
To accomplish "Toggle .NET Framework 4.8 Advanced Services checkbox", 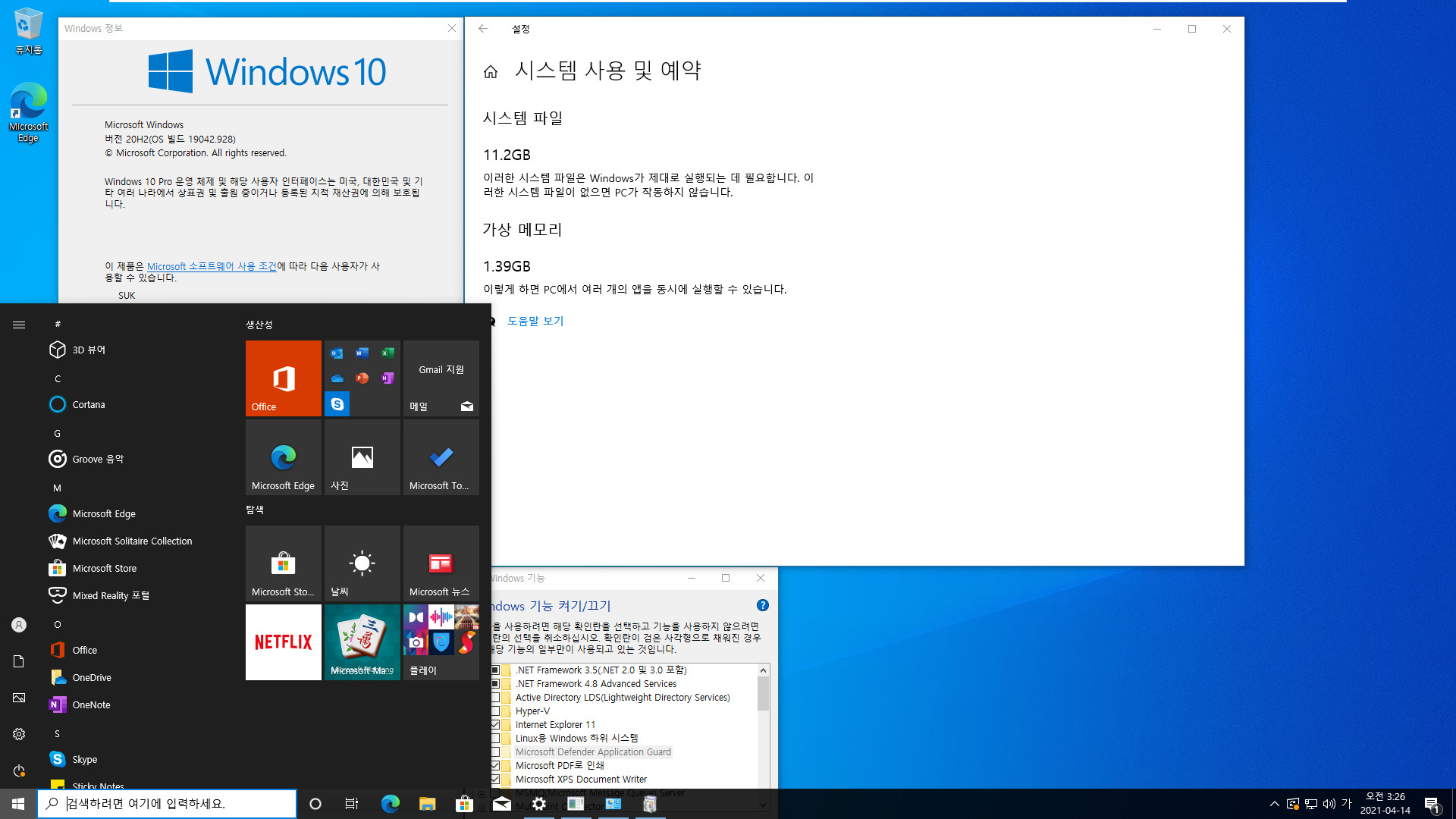I will (x=495, y=684).
